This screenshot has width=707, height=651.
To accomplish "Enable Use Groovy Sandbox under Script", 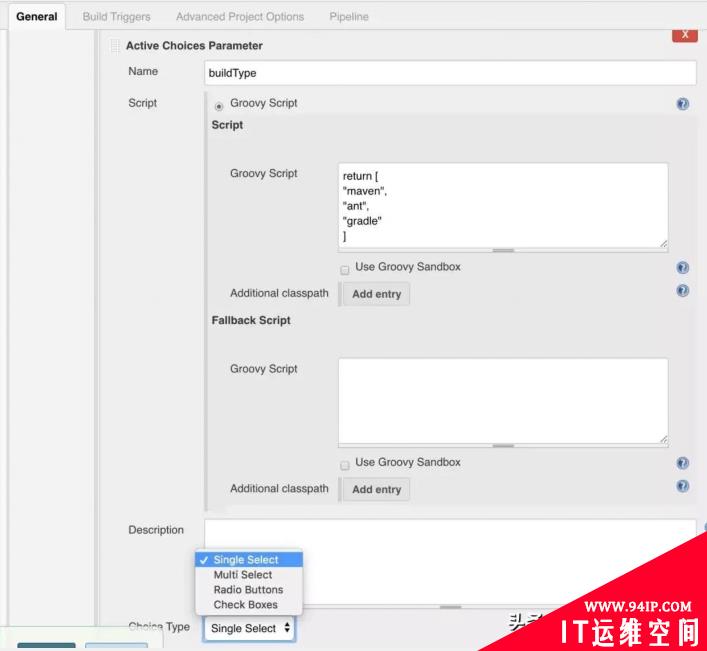I will pyautogui.click(x=344, y=270).
